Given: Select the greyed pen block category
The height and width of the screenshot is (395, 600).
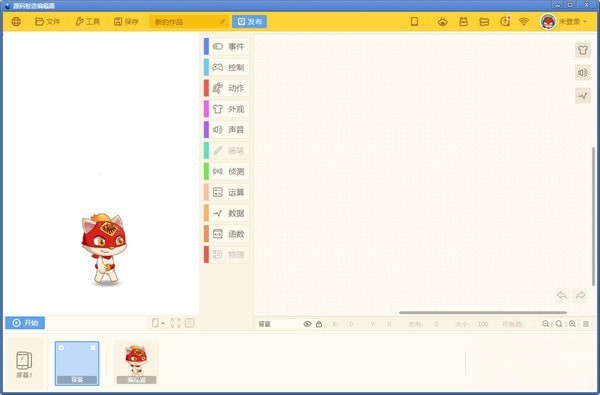Looking at the screenshot, I should [x=227, y=151].
